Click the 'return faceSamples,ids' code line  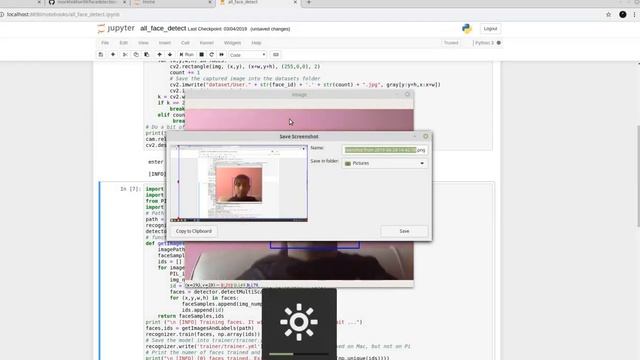[x=191, y=316]
